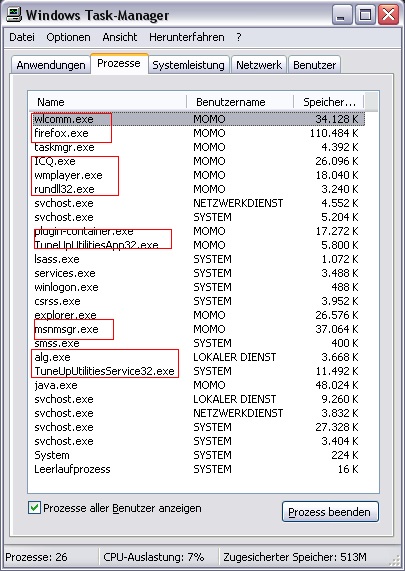Open the Ansicht menu
Viewport: 405px width, 571px height.
coord(120,37)
